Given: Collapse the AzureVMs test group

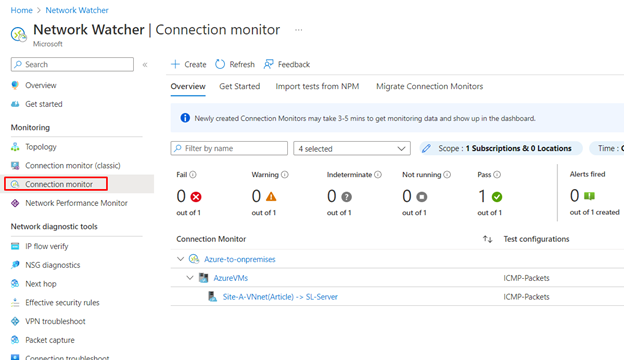Looking at the screenshot, I should [190, 278].
